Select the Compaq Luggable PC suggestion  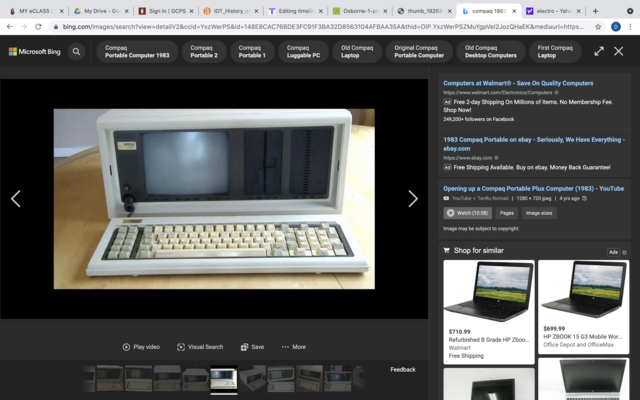[x=303, y=51]
